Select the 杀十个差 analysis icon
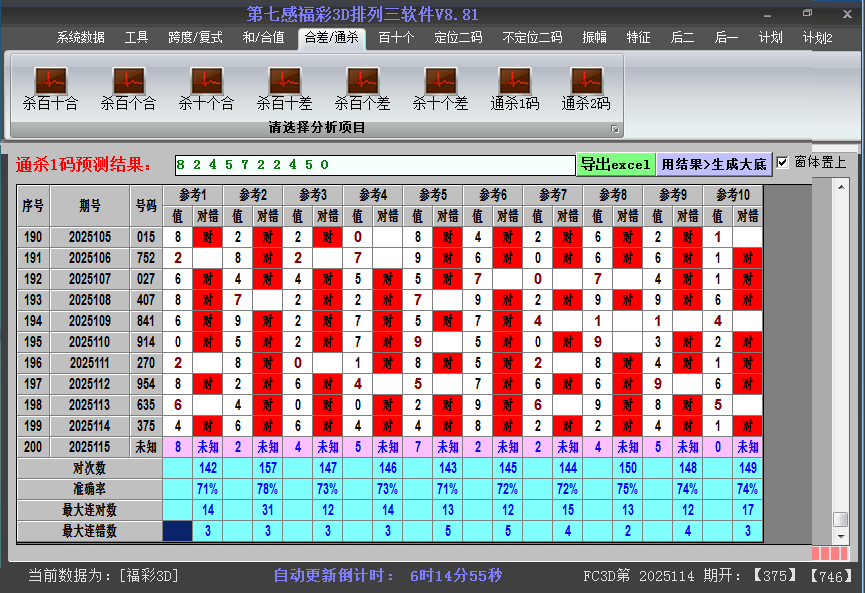865x593 pixels. point(440,89)
